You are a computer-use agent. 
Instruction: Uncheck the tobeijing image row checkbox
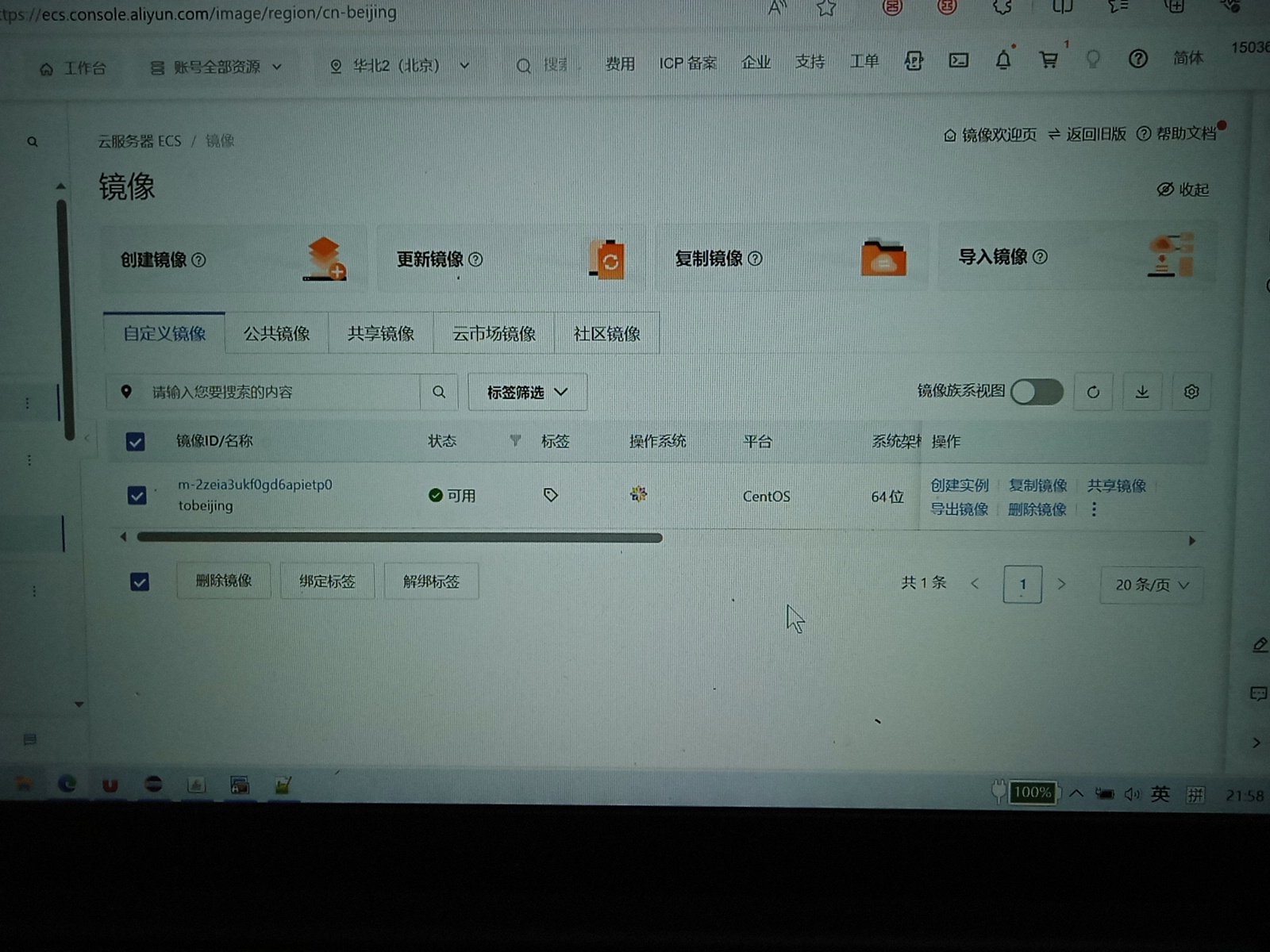(x=137, y=496)
